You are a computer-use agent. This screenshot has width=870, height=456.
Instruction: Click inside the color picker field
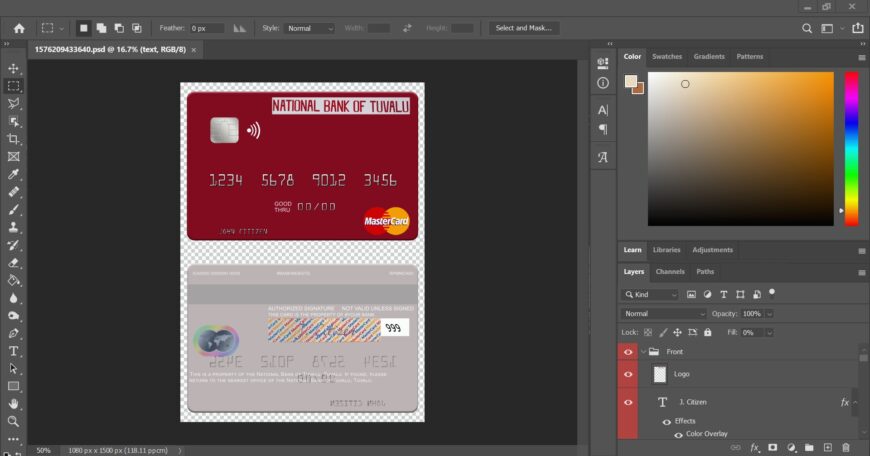pyautogui.click(x=740, y=149)
